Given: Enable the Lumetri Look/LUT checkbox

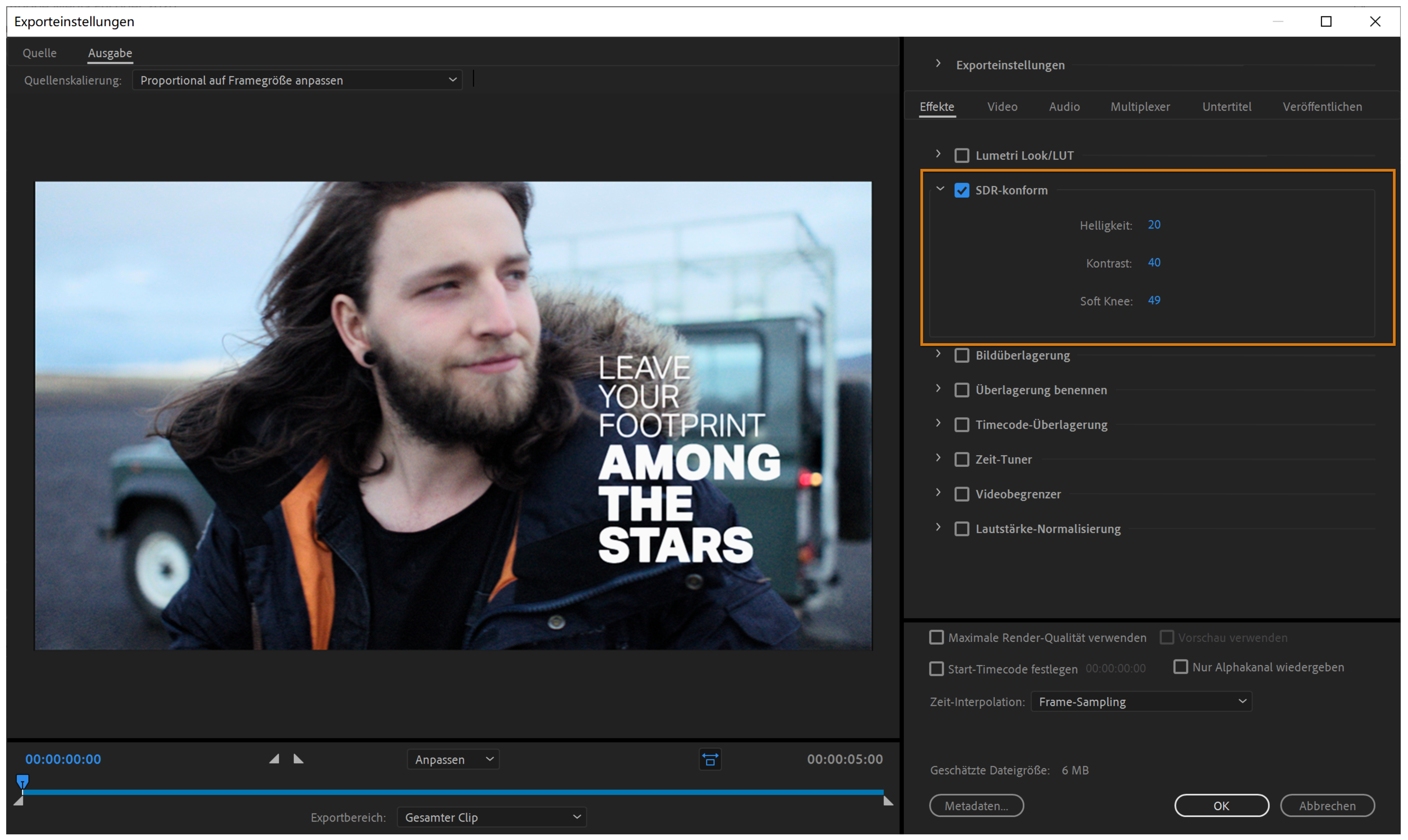Looking at the screenshot, I should coord(961,156).
